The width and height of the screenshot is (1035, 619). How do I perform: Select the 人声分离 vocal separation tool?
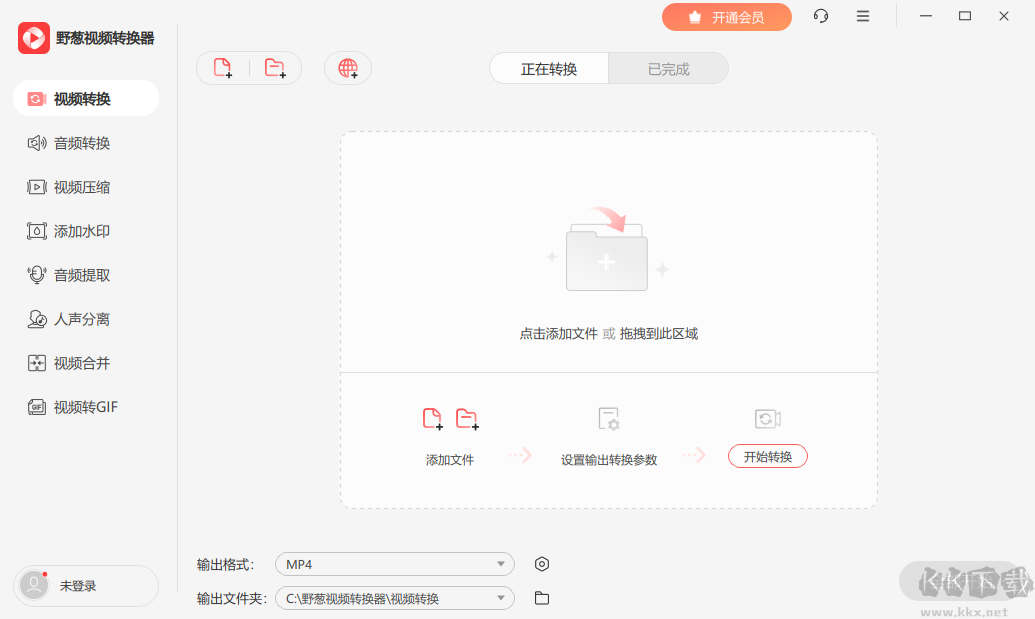(x=80, y=319)
